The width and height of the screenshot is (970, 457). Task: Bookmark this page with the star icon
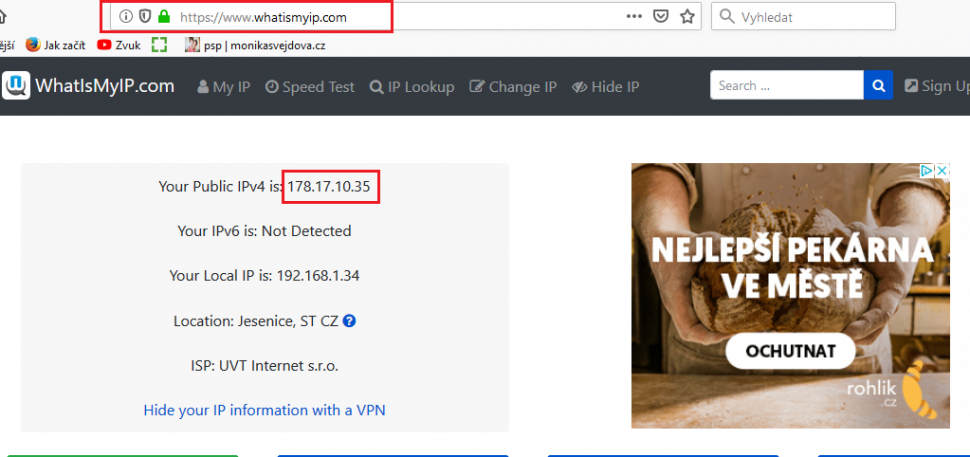coord(687,17)
